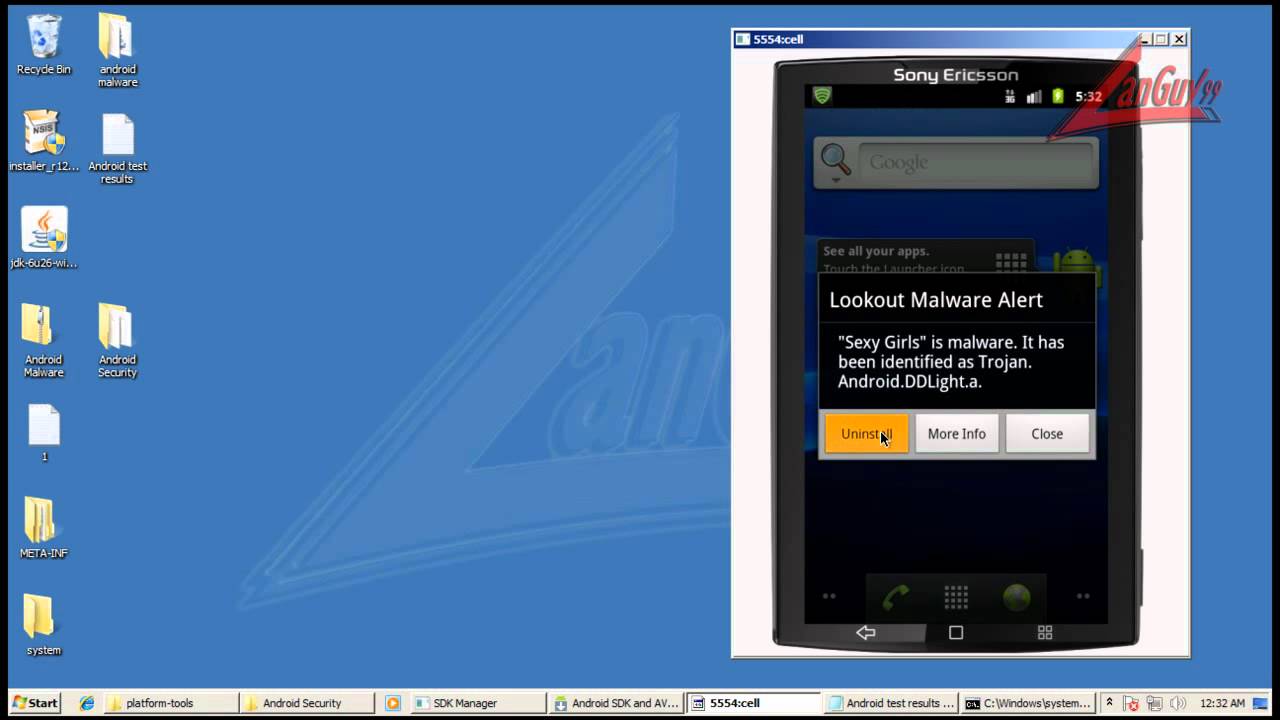Screen dimensions: 1280x720
Task: Tap the Lookout shield icon in status bar
Action: point(822,96)
